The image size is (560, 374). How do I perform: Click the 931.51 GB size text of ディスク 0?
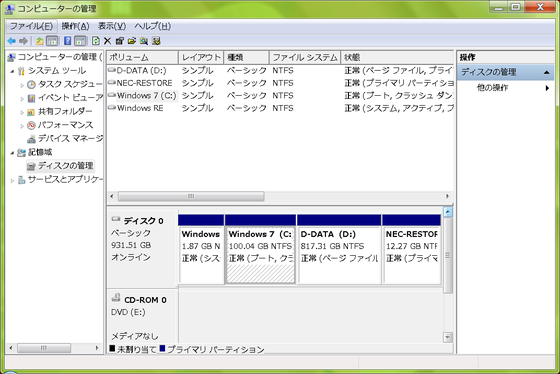coord(131,245)
